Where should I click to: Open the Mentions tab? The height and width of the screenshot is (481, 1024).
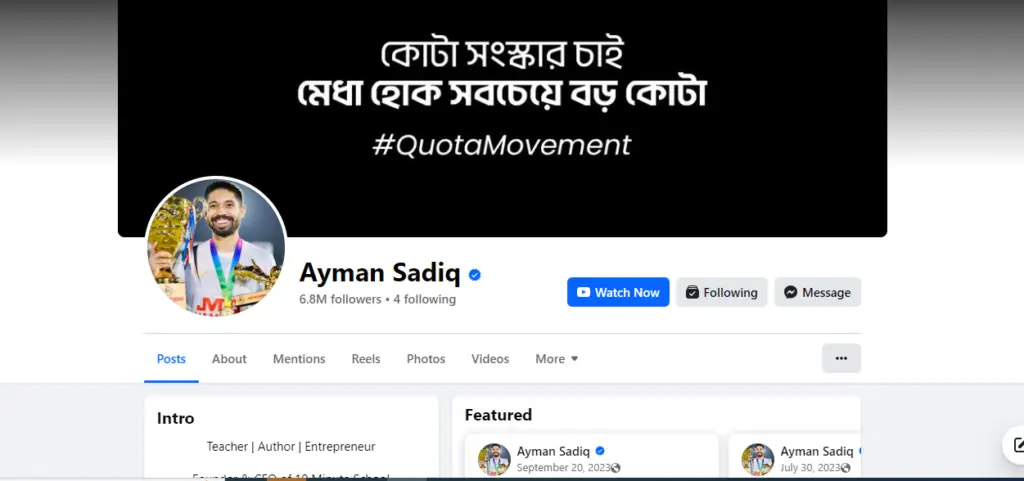[299, 359]
